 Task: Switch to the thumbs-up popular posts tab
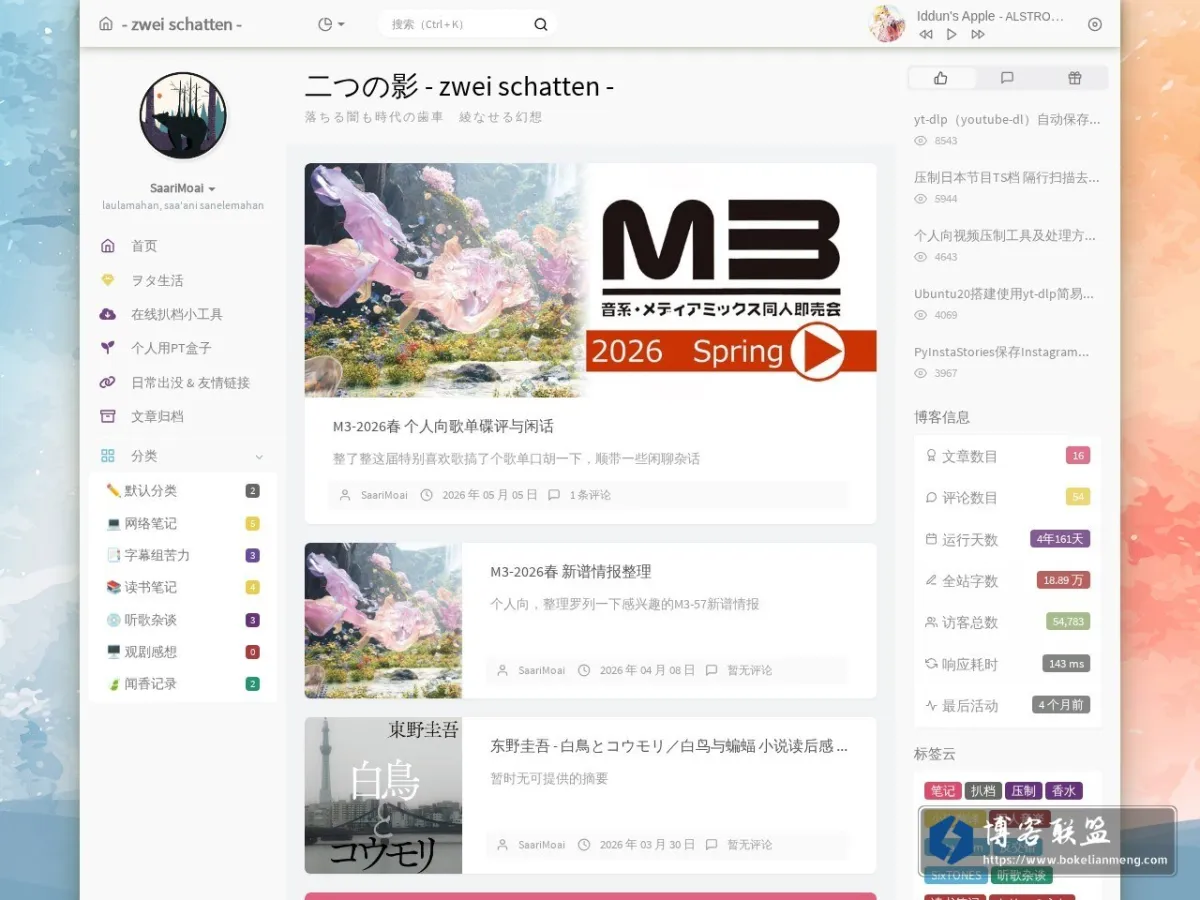940,78
